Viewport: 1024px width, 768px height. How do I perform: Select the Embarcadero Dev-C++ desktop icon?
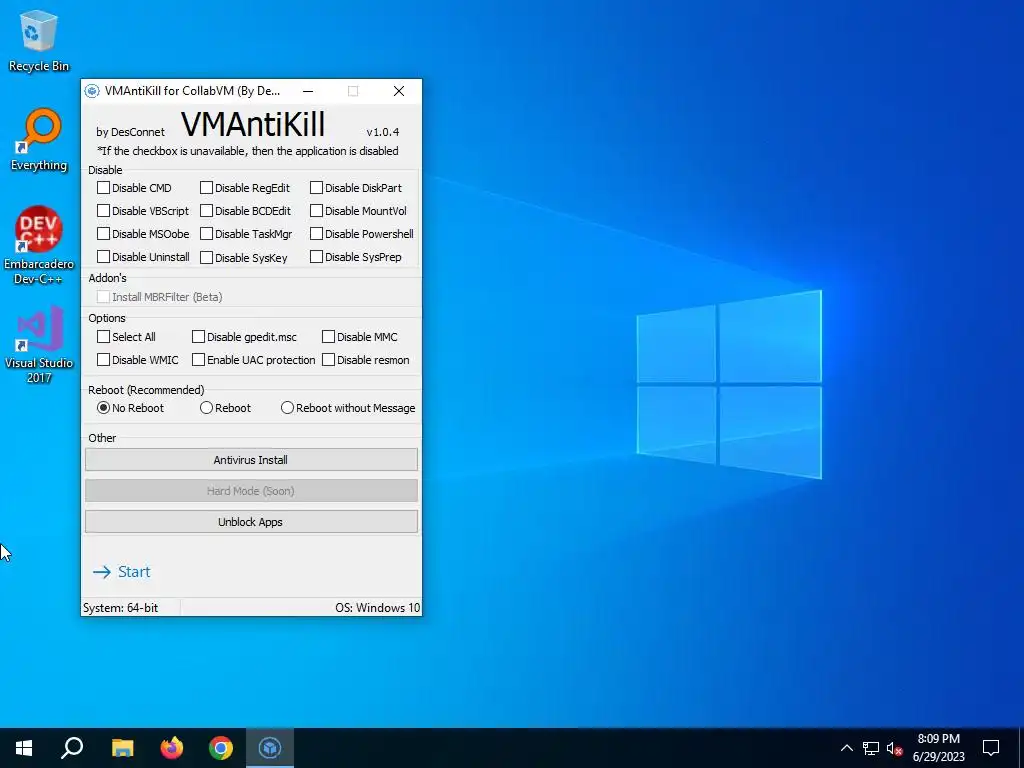point(39,246)
